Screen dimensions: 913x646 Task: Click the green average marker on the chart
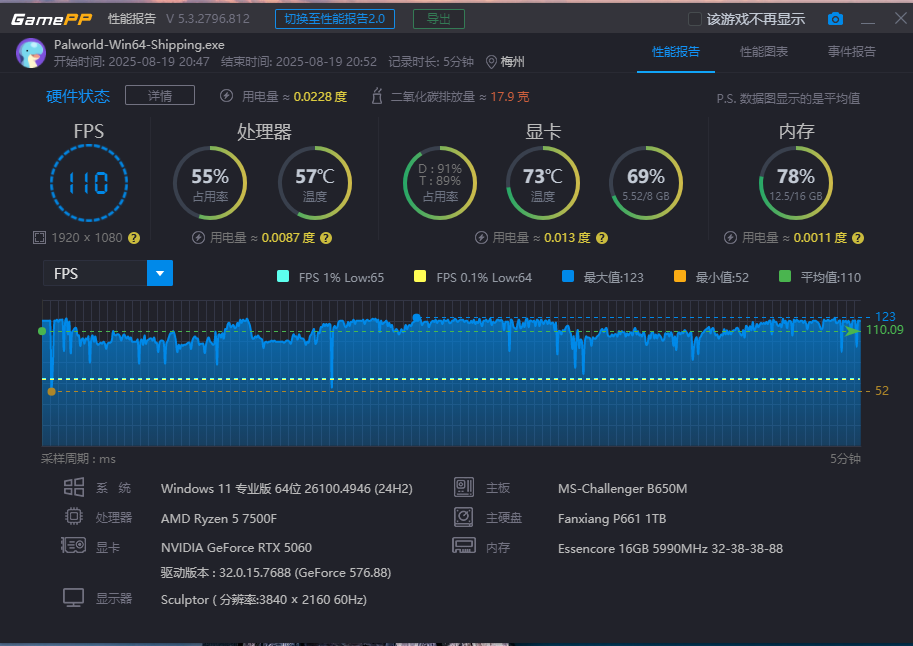point(42,331)
